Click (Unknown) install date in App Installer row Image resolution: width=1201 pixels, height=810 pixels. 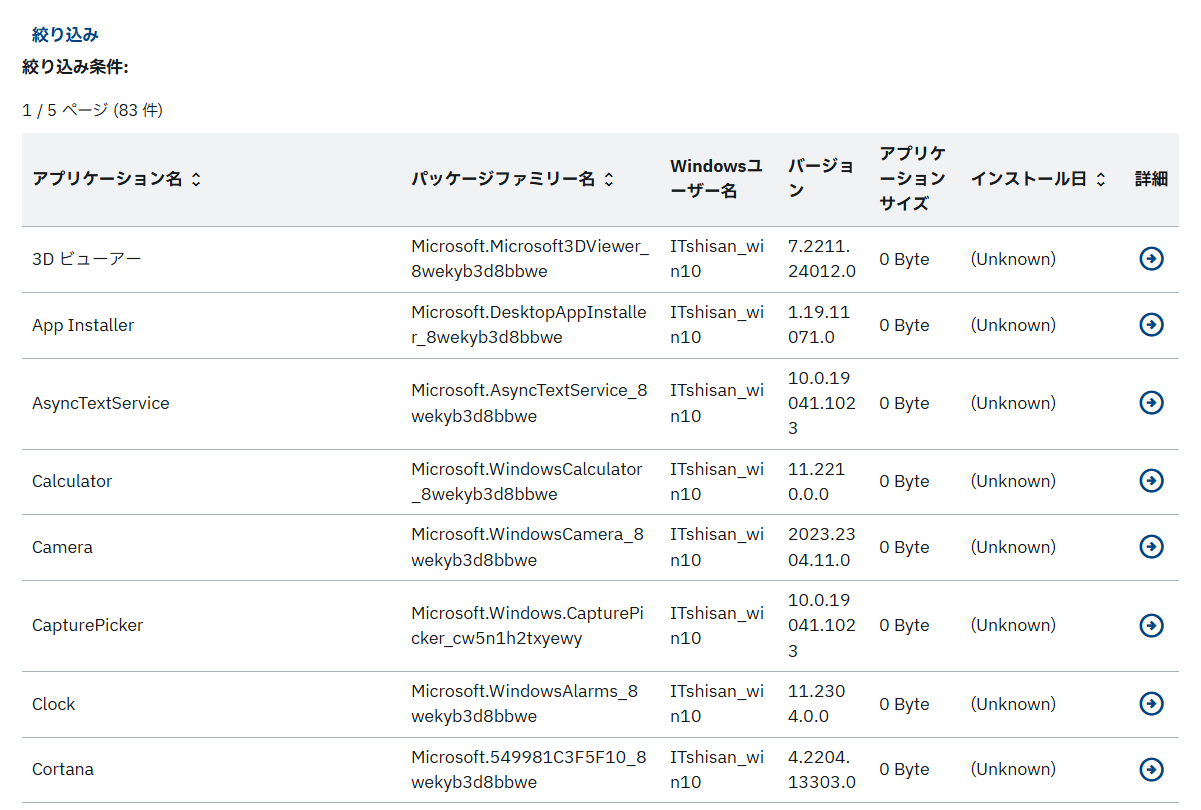1013,325
